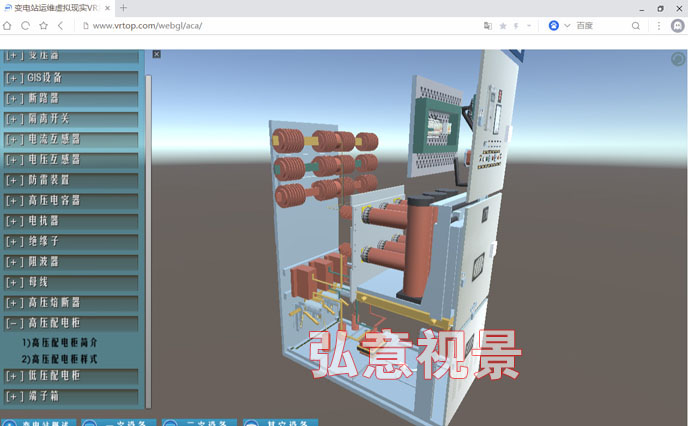Open the 一次设备 bottom tab
Image resolution: width=688 pixels, height=426 pixels.
pos(118,422)
